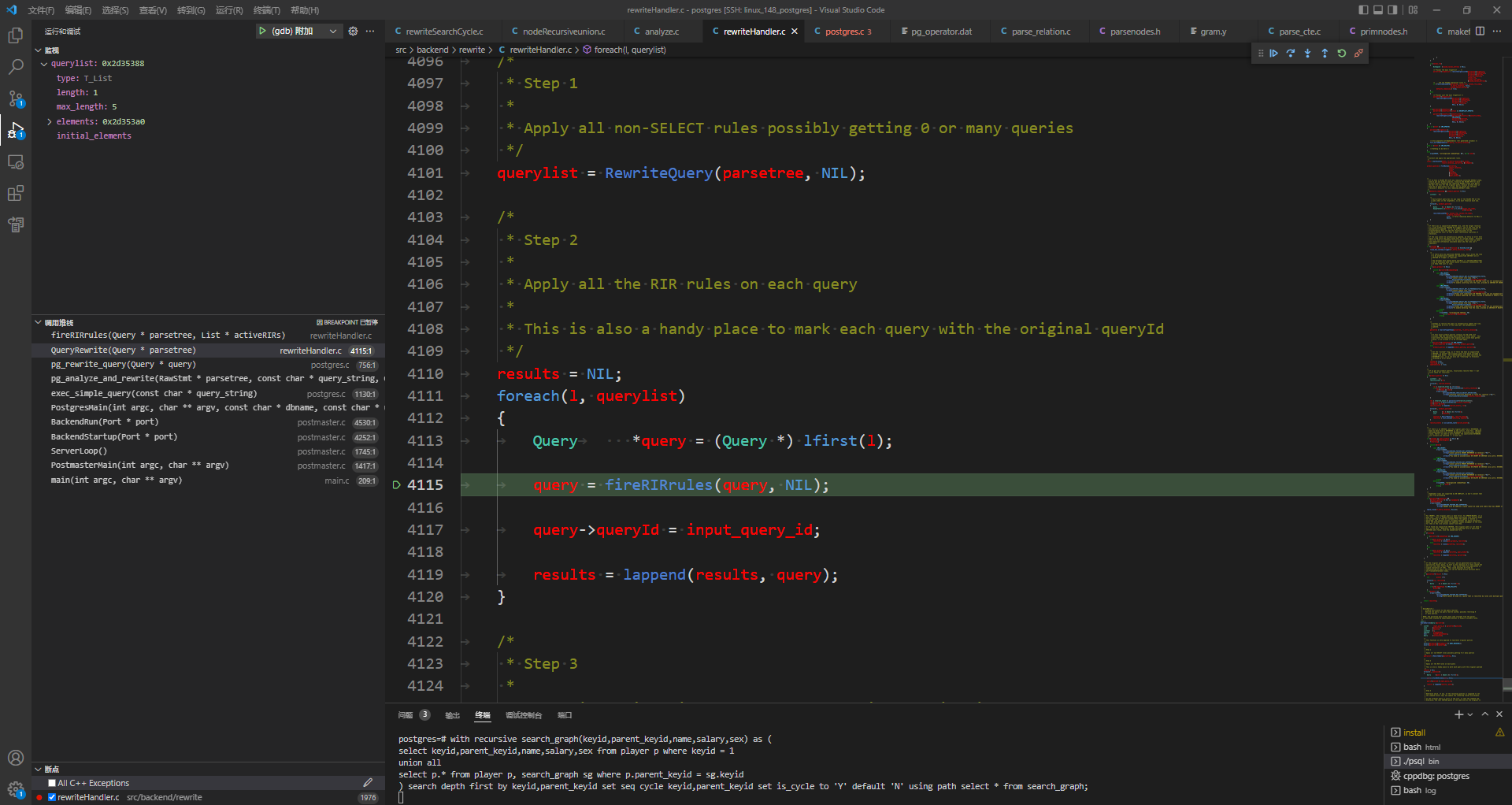Switch to the rewriteSearchCycle.c editor tab
The width and height of the screenshot is (1512, 805).
444,32
